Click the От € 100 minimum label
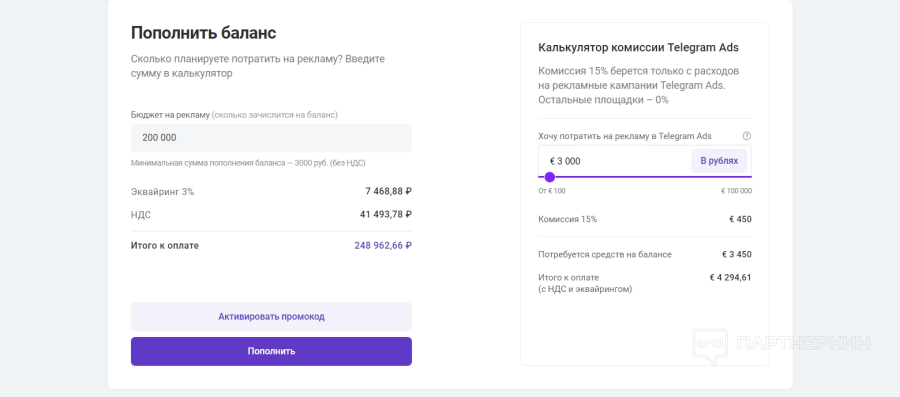The height and width of the screenshot is (397, 900). pyautogui.click(x=552, y=191)
